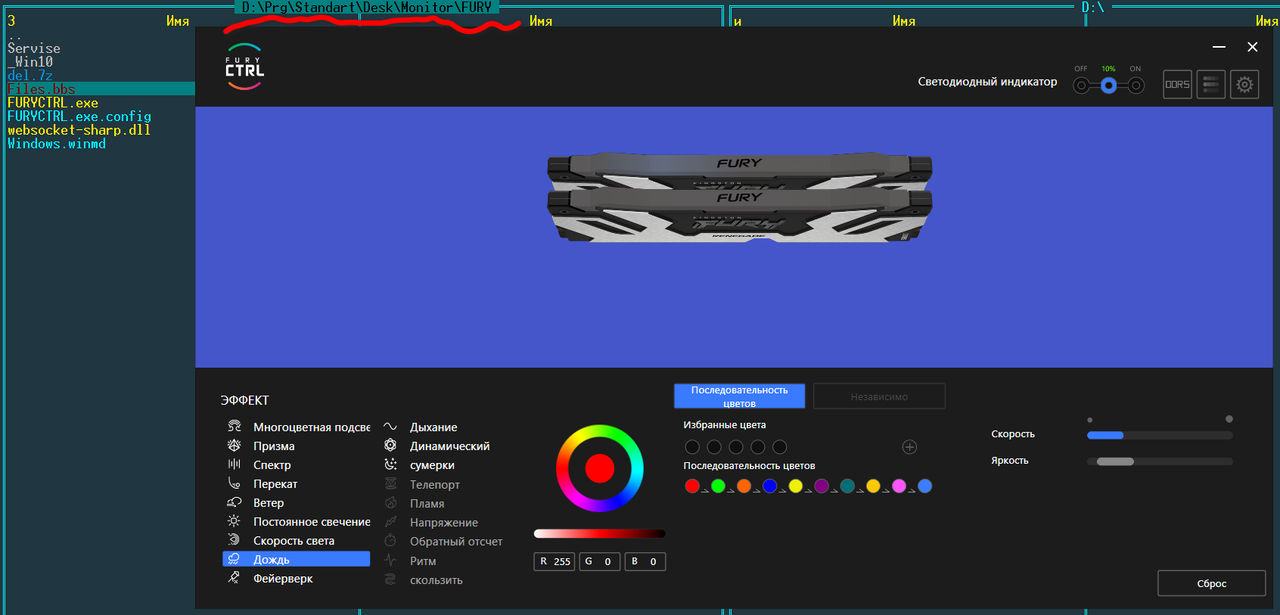1280x615 pixels.
Task: Select websocket-sharp.dll in file manager
Action: 79,131
